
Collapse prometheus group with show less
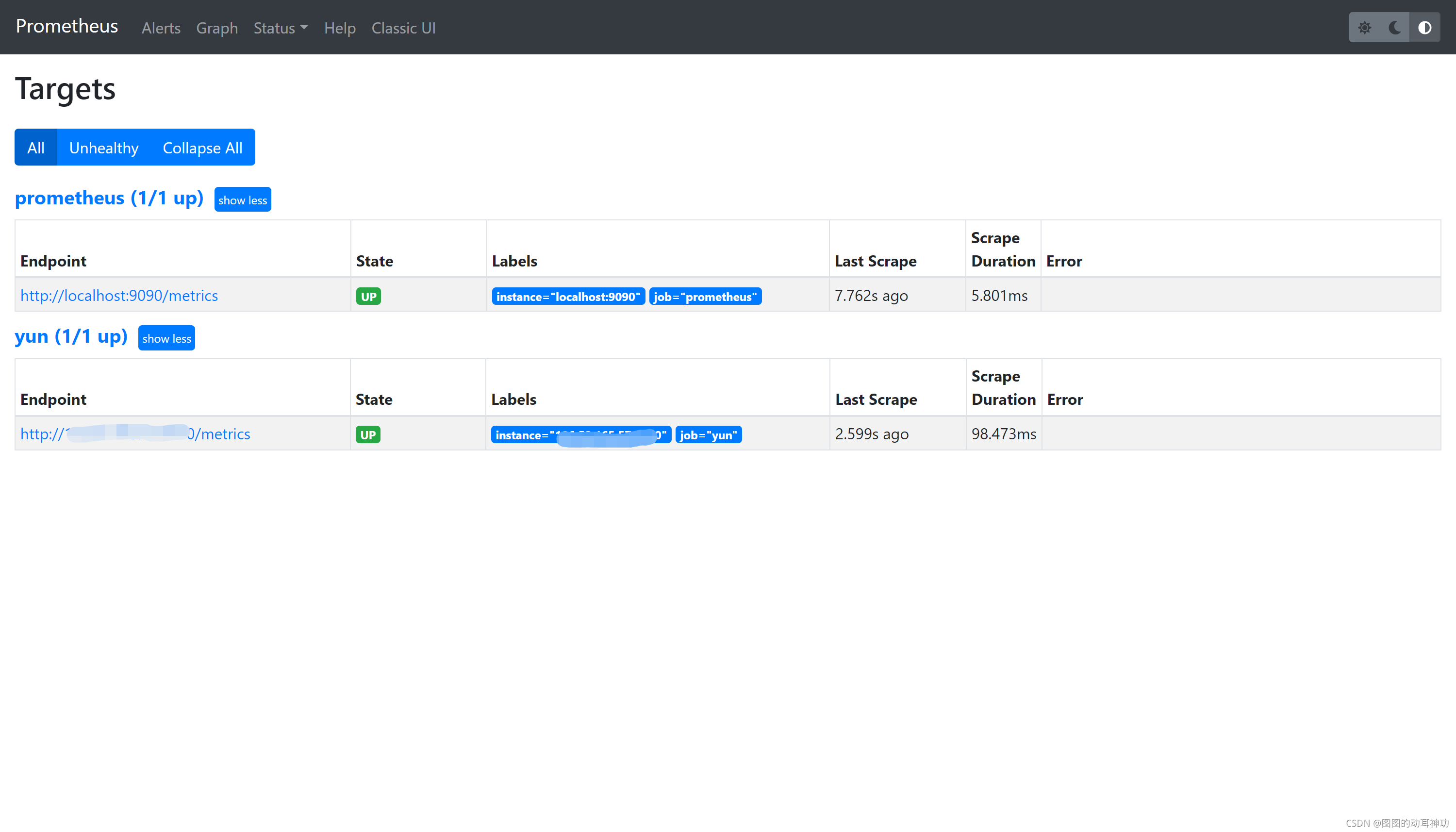pos(242,200)
